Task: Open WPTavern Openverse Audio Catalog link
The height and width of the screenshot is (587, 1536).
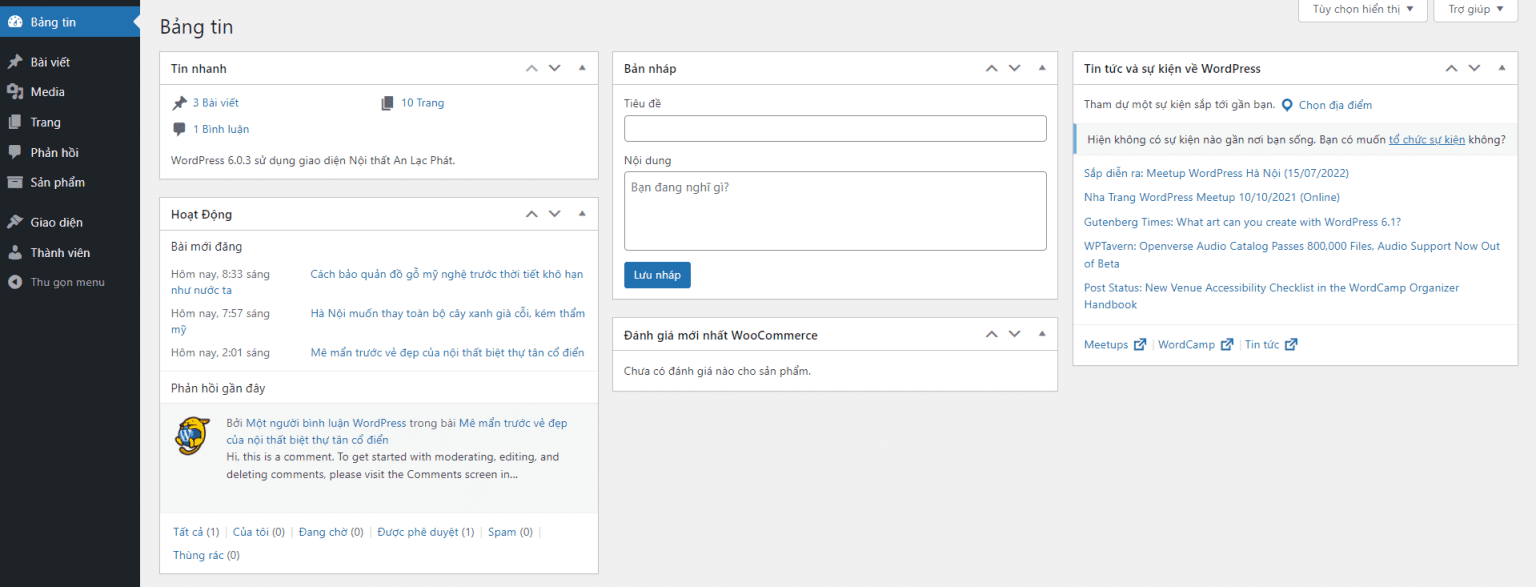Action: (x=1292, y=255)
